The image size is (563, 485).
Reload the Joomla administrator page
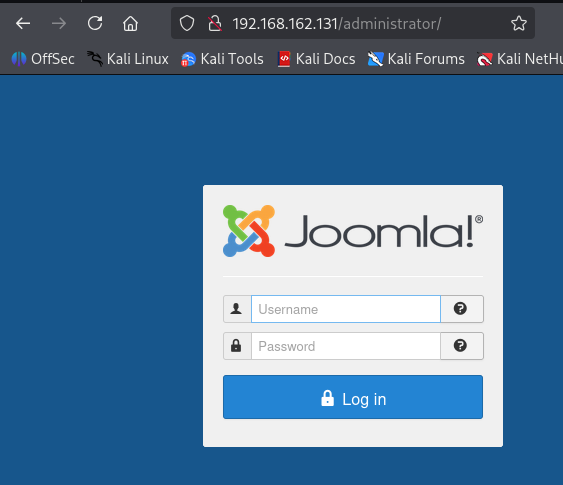[95, 23]
